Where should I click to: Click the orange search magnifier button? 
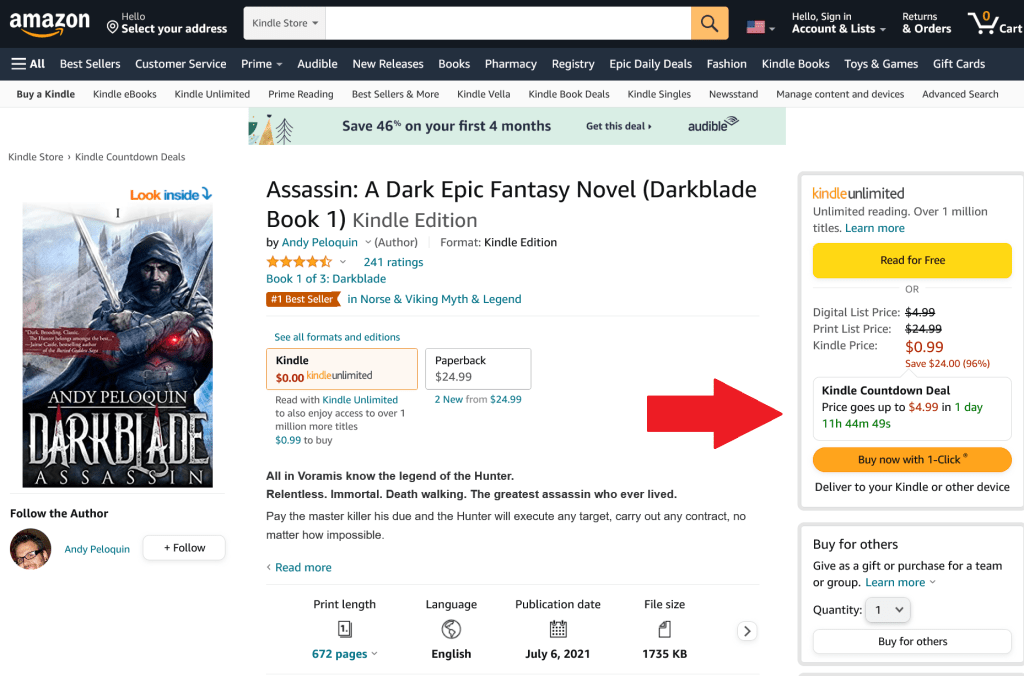[x=709, y=24]
